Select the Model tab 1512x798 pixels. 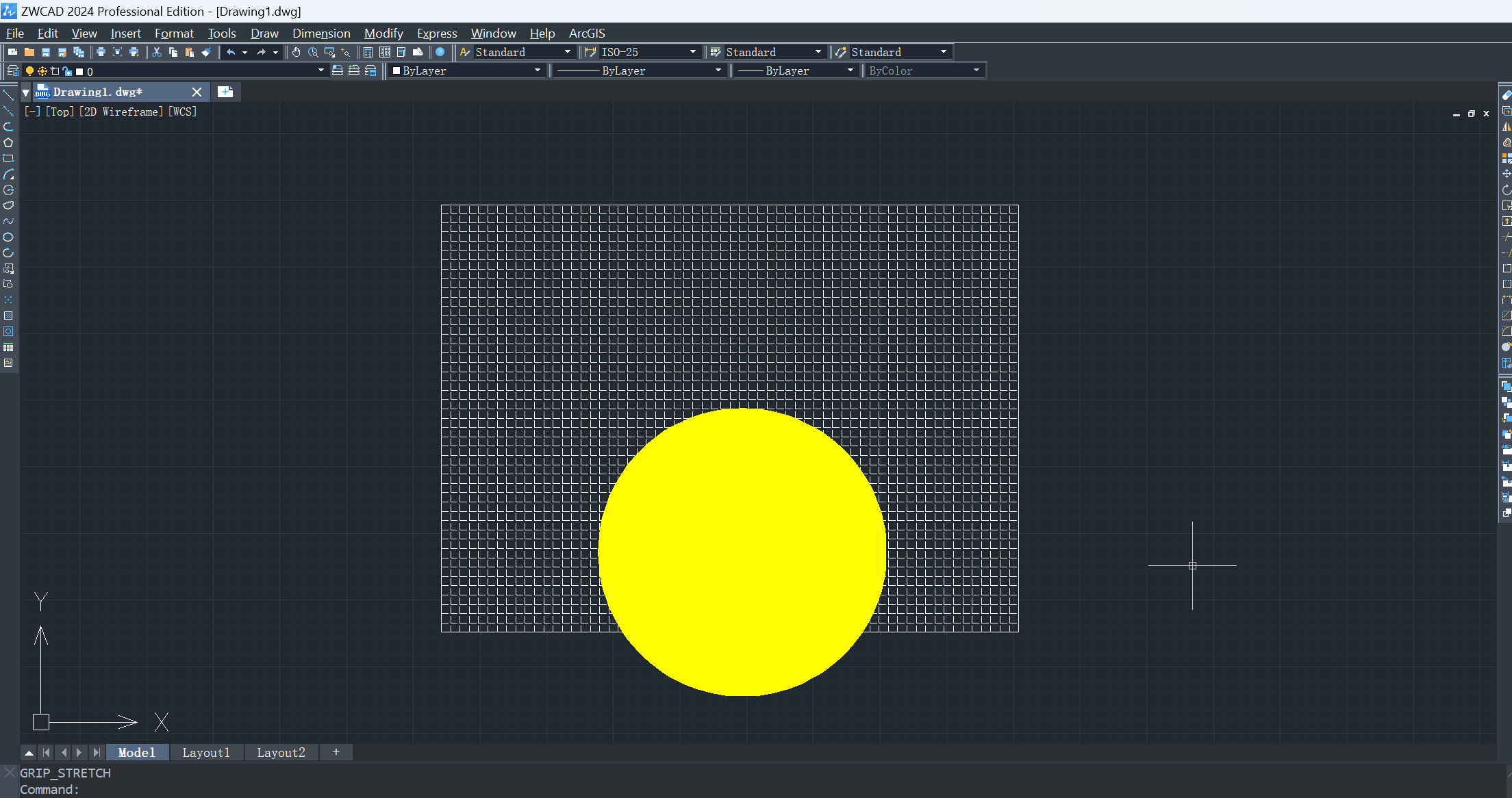pos(137,752)
